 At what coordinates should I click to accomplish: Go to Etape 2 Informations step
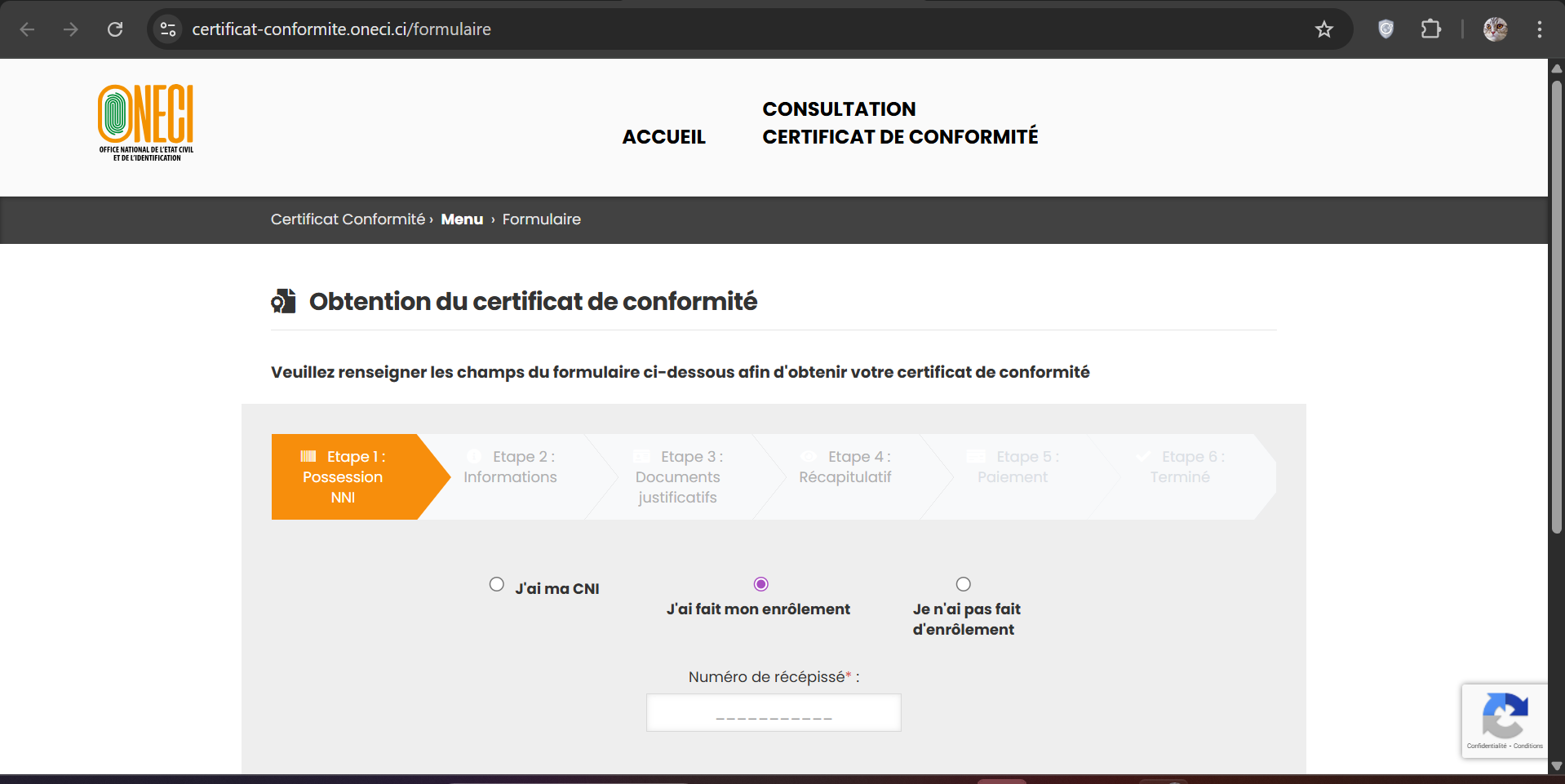point(510,467)
